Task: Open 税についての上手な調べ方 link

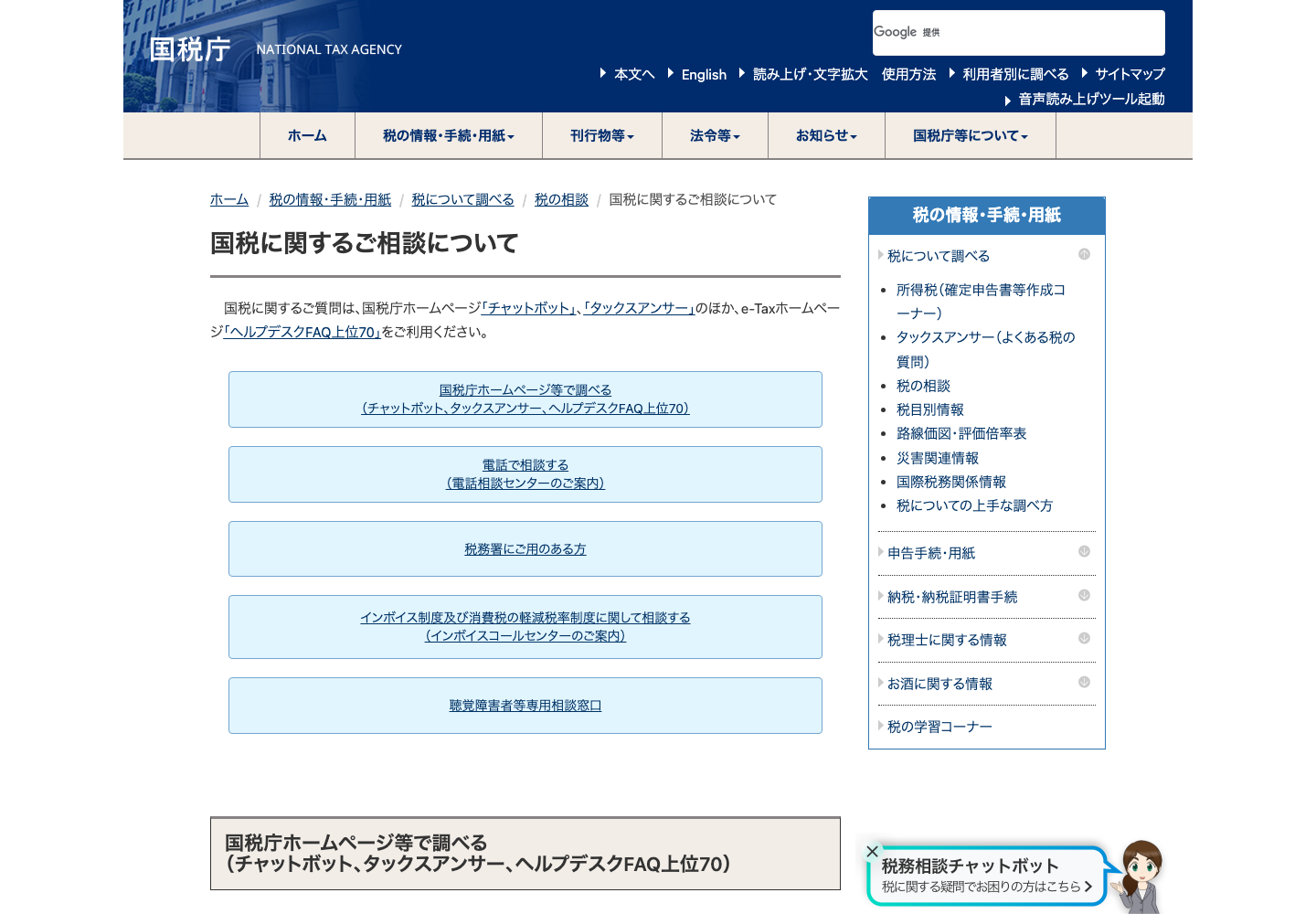Action: (974, 505)
